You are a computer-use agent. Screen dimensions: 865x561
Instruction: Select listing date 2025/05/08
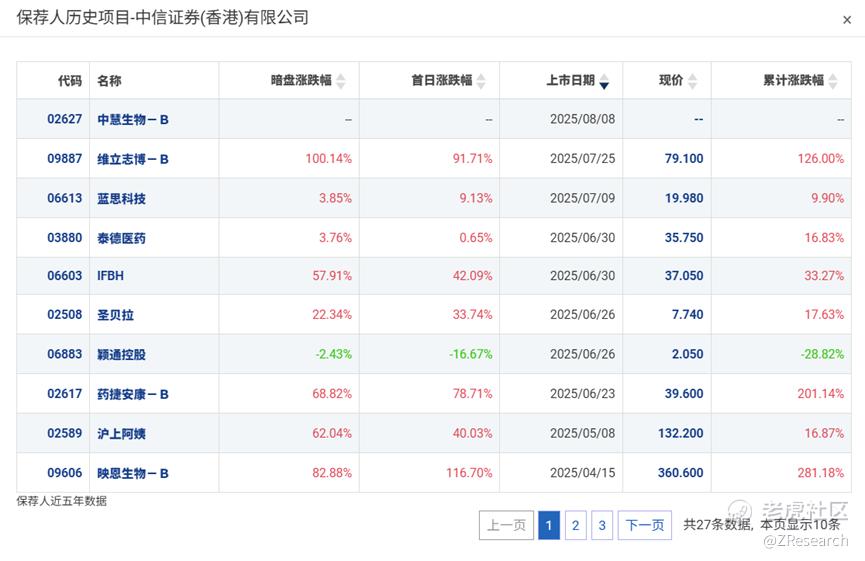(x=583, y=433)
